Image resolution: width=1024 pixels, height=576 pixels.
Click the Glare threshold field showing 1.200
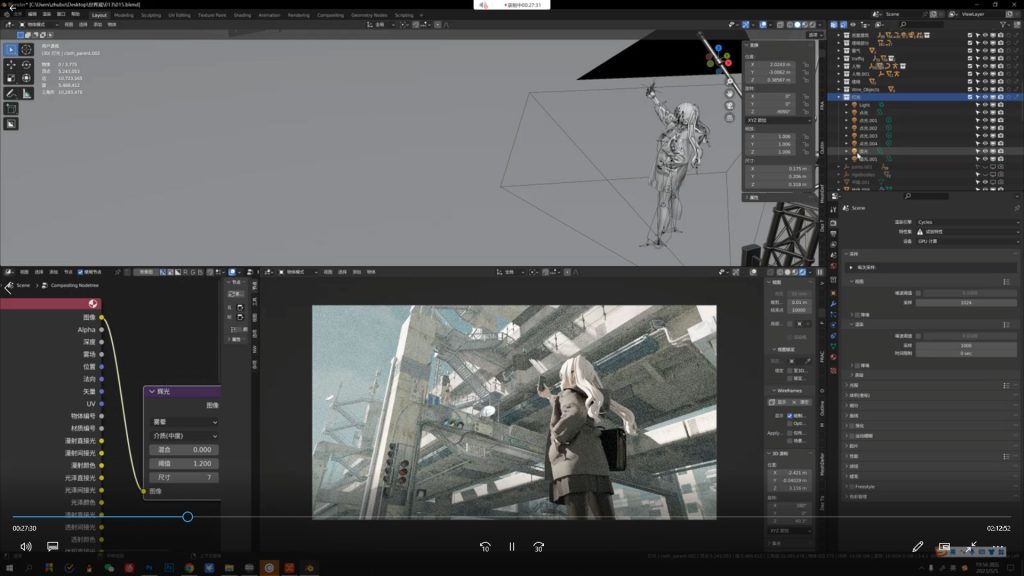183,464
